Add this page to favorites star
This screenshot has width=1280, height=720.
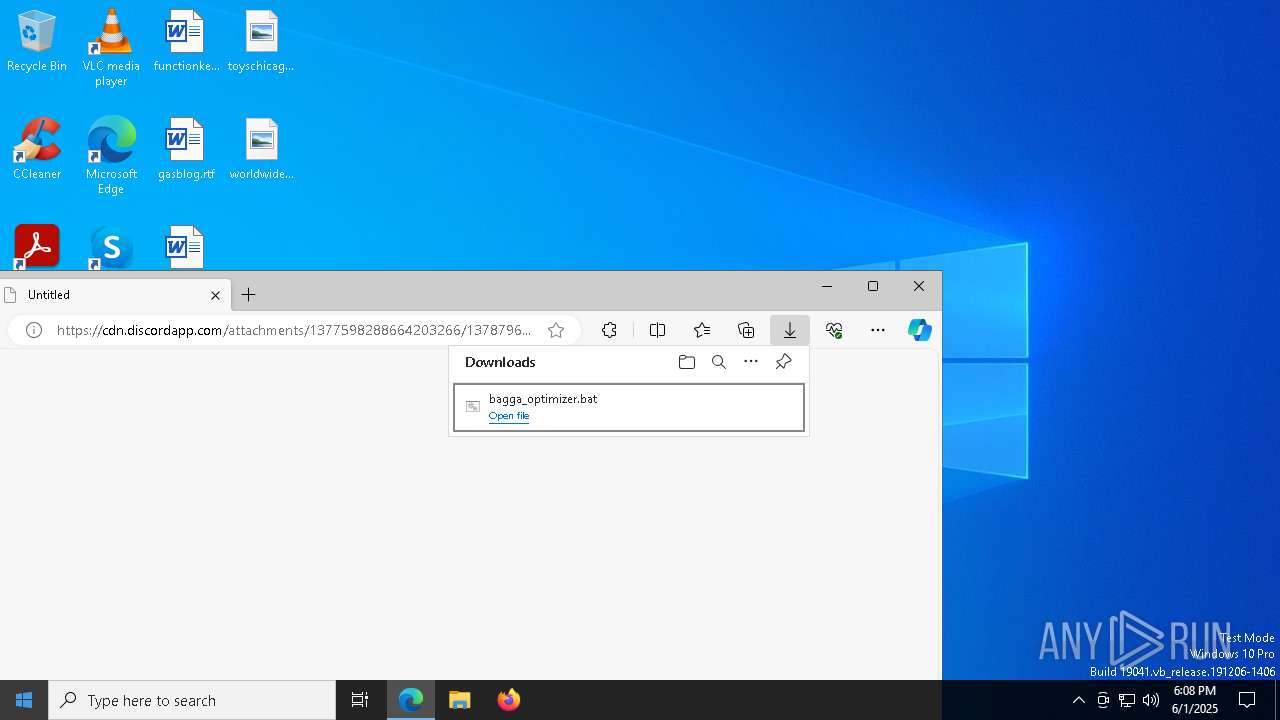[x=556, y=330]
